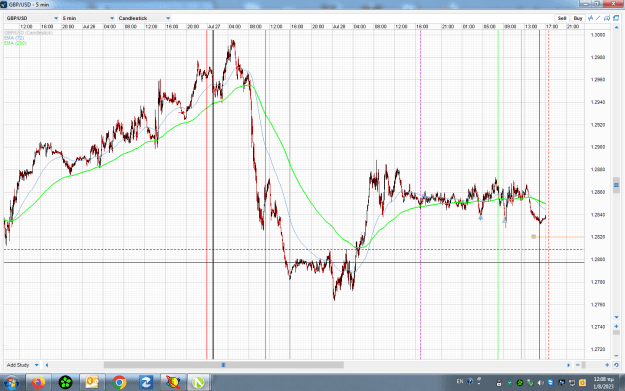The height and width of the screenshot is (391, 625).
Task: Click the Buy button
Action: 578,18
